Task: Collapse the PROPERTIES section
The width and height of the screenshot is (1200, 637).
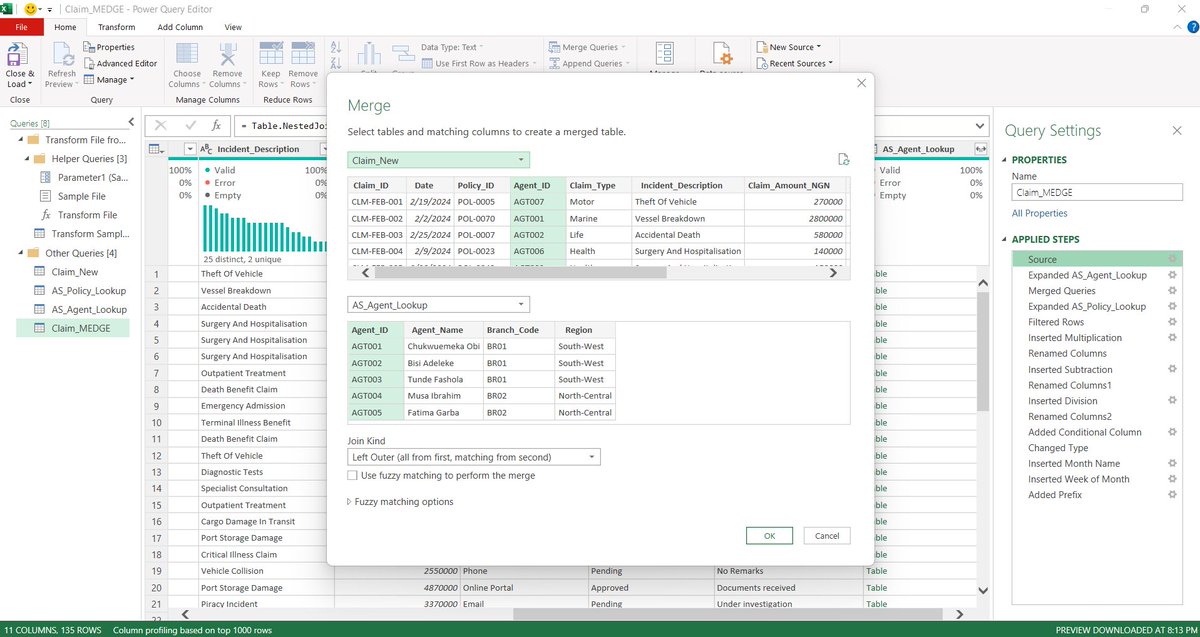Action: (x=1005, y=160)
